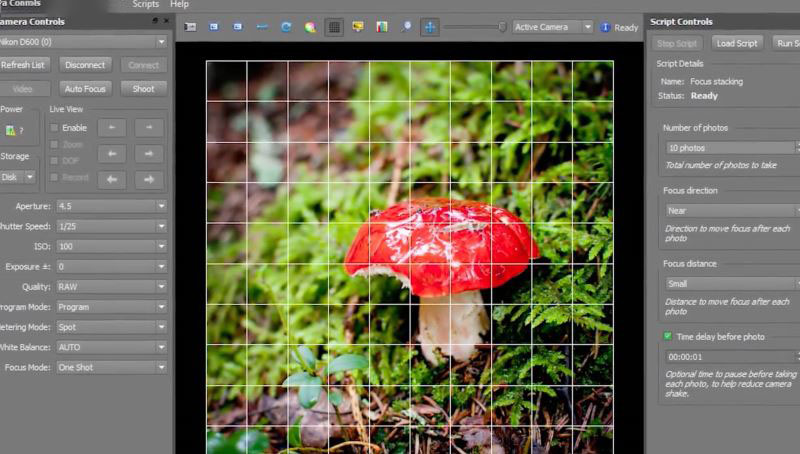Open the Shutter Speed 1/25 dropdown
Screen dimensions: 800x454
pos(111,226)
